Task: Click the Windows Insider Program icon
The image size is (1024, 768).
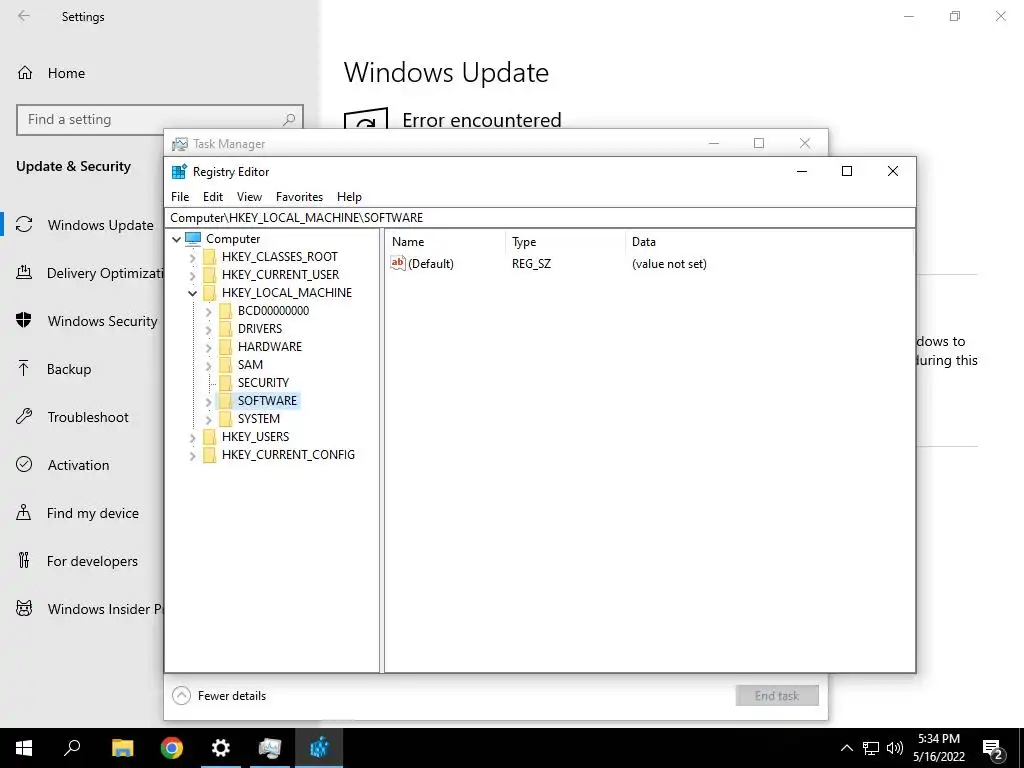Action: pos(24,609)
